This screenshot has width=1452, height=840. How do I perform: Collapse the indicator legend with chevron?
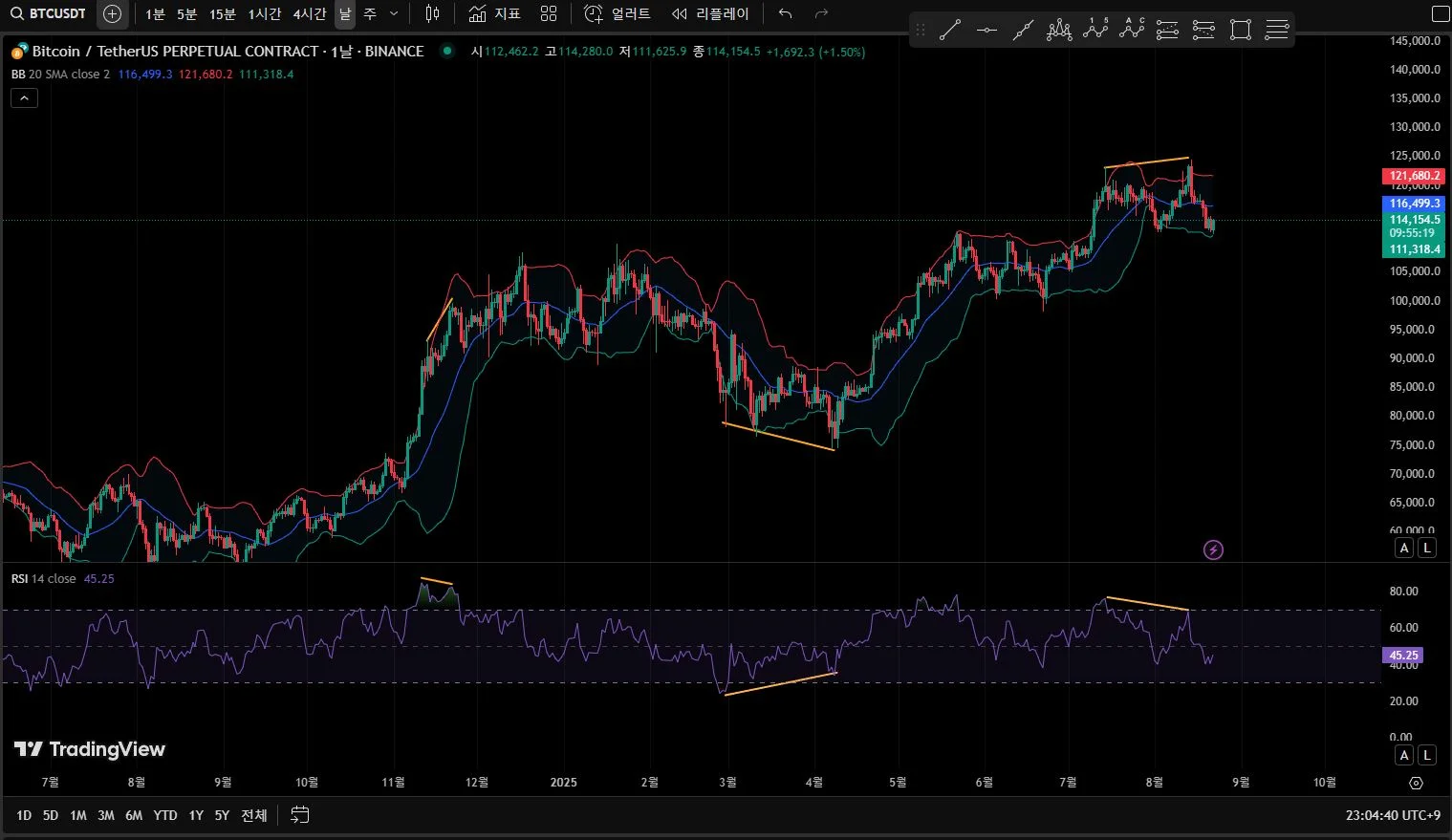pyautogui.click(x=24, y=97)
